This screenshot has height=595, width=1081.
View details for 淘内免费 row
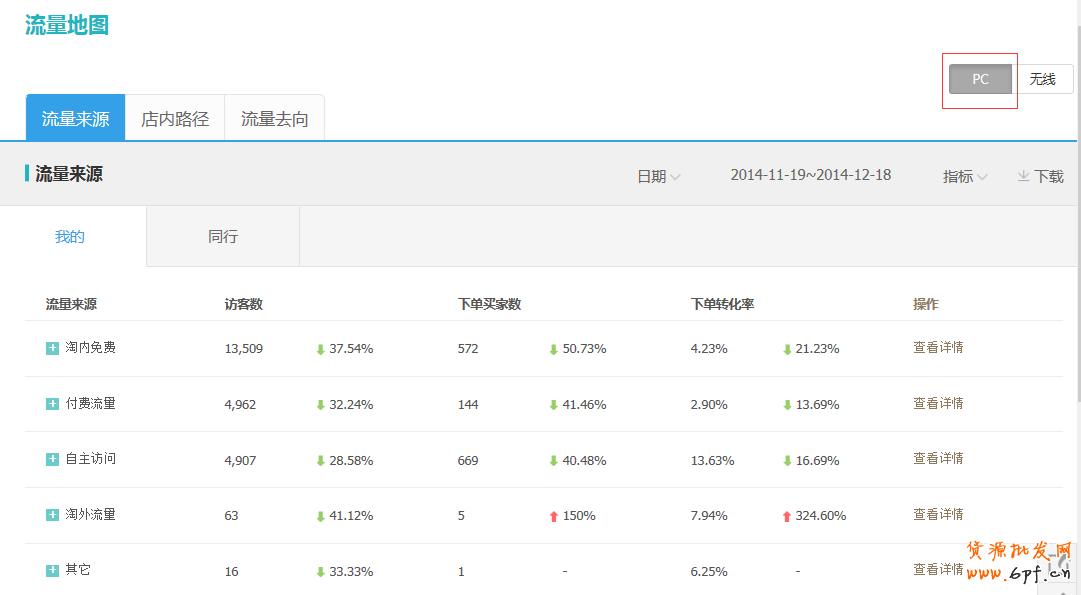click(938, 348)
